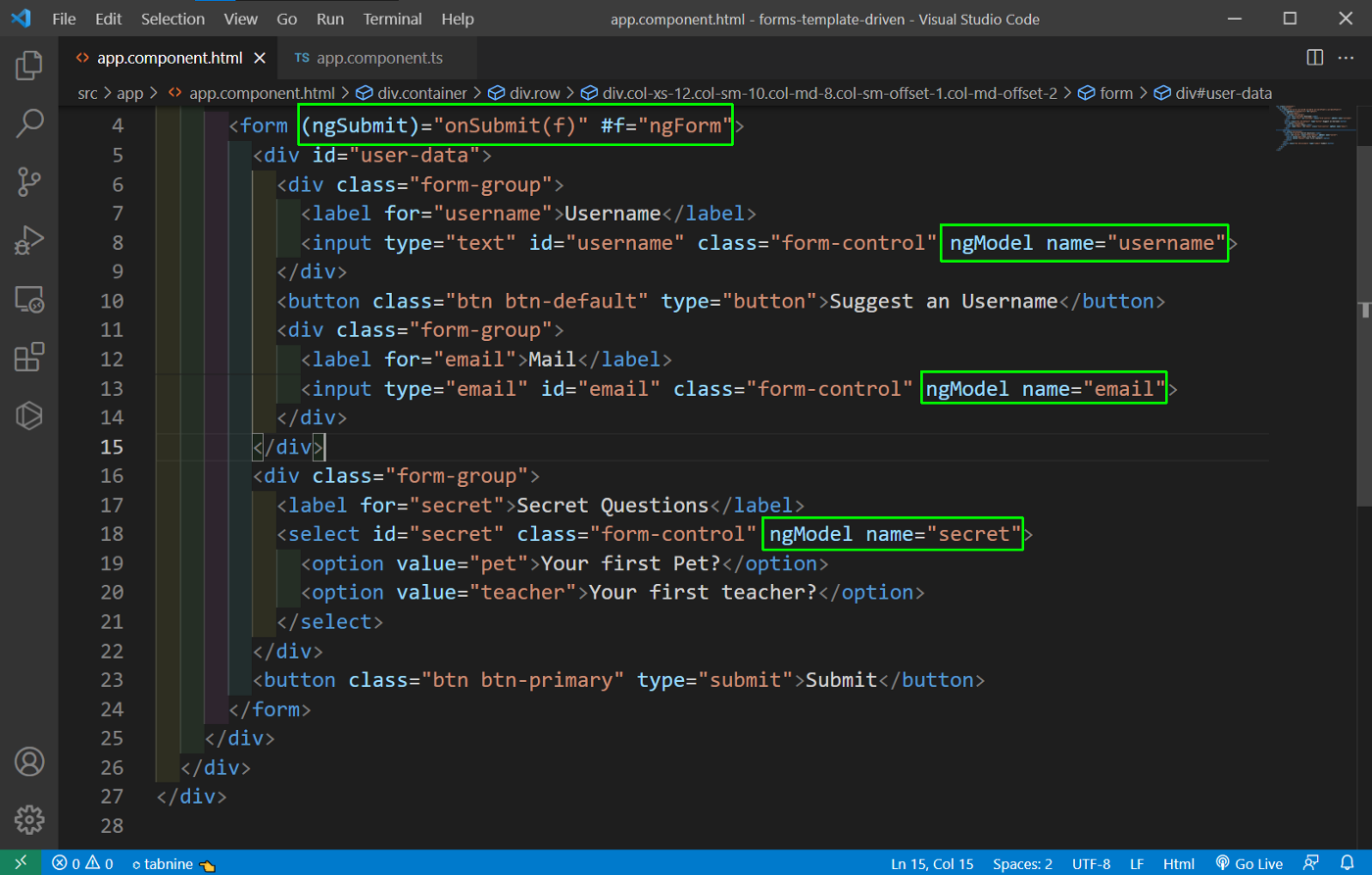The image size is (1372, 875).
Task: Click the Spaces: 2 indentation setting
Action: (x=1022, y=863)
